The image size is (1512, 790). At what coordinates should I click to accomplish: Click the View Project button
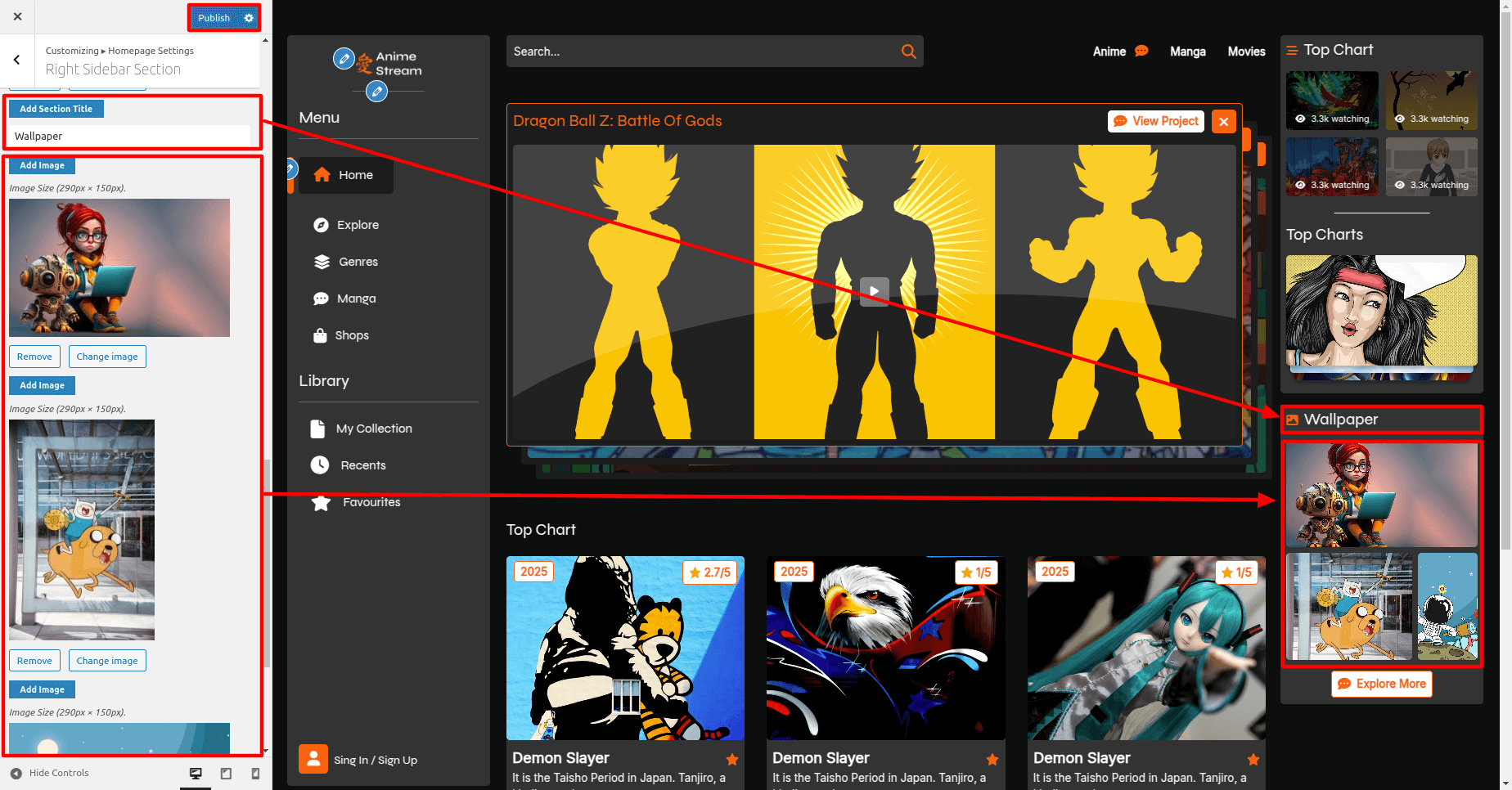(1155, 121)
